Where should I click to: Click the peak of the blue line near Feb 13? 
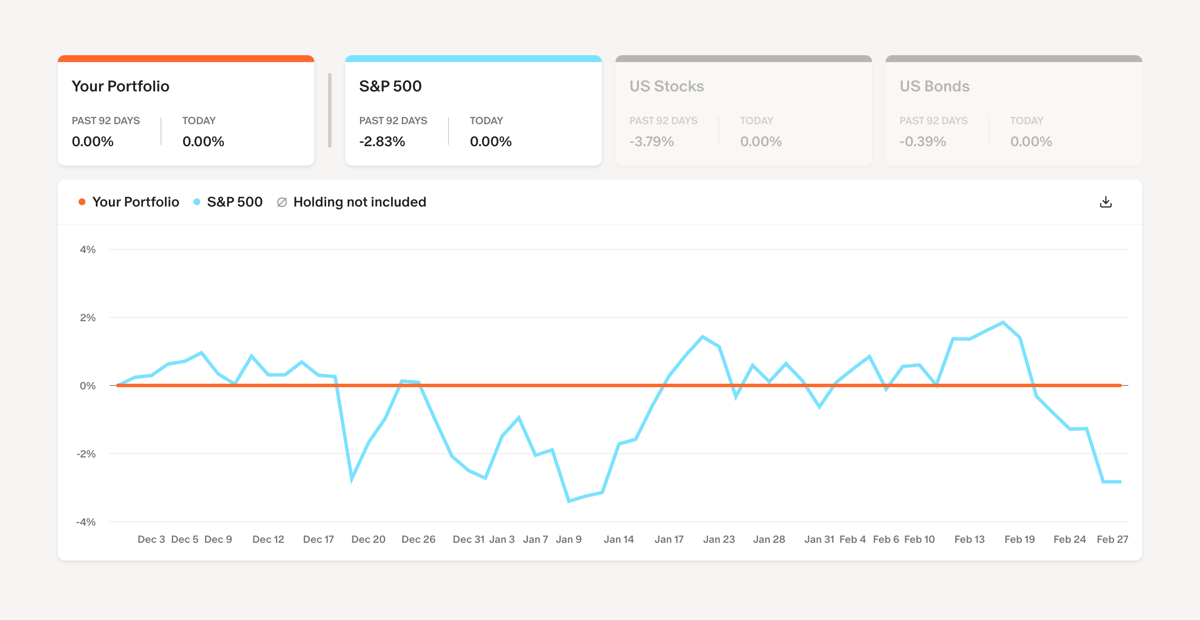tap(1003, 322)
